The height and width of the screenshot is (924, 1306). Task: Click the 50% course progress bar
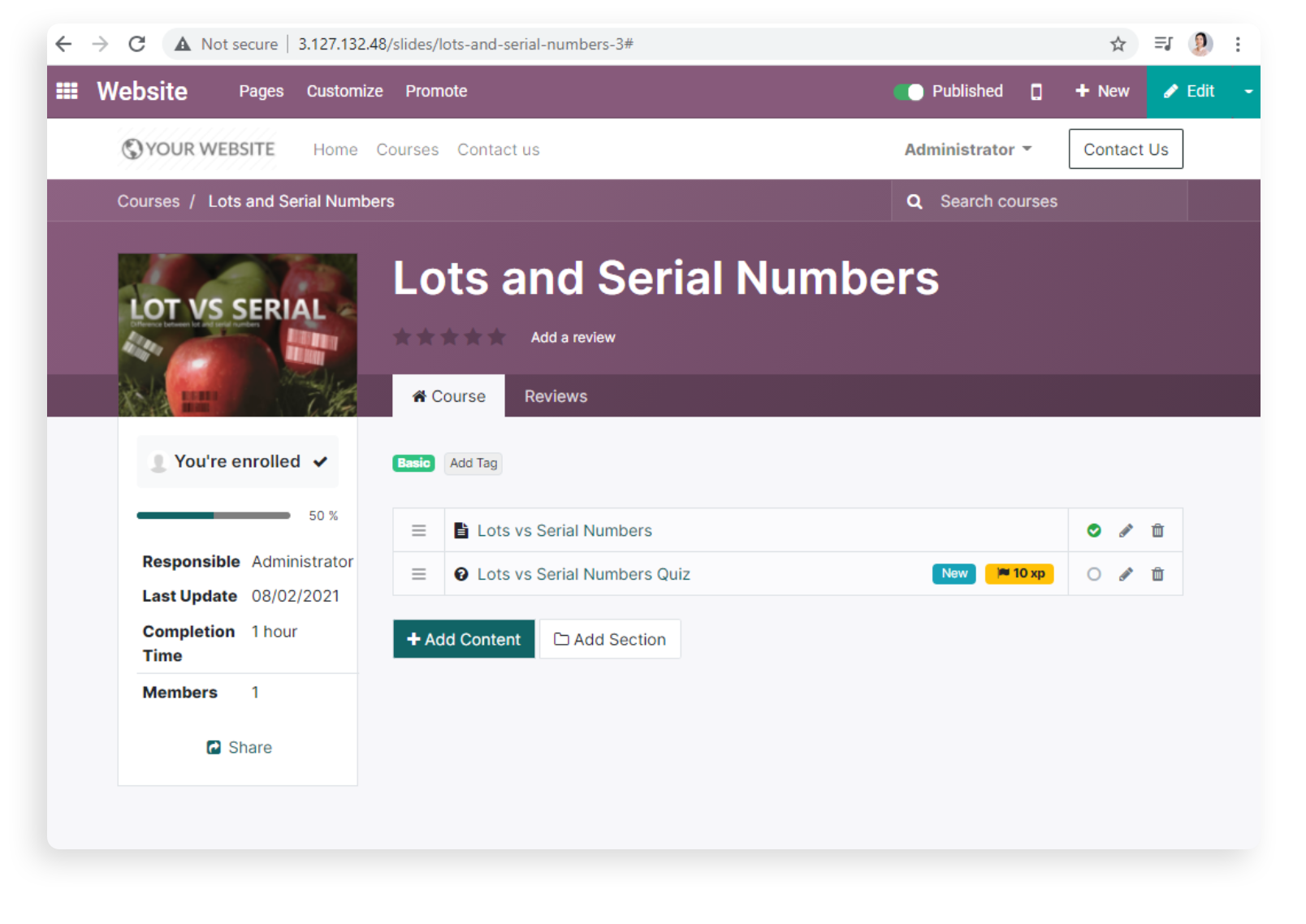point(214,515)
